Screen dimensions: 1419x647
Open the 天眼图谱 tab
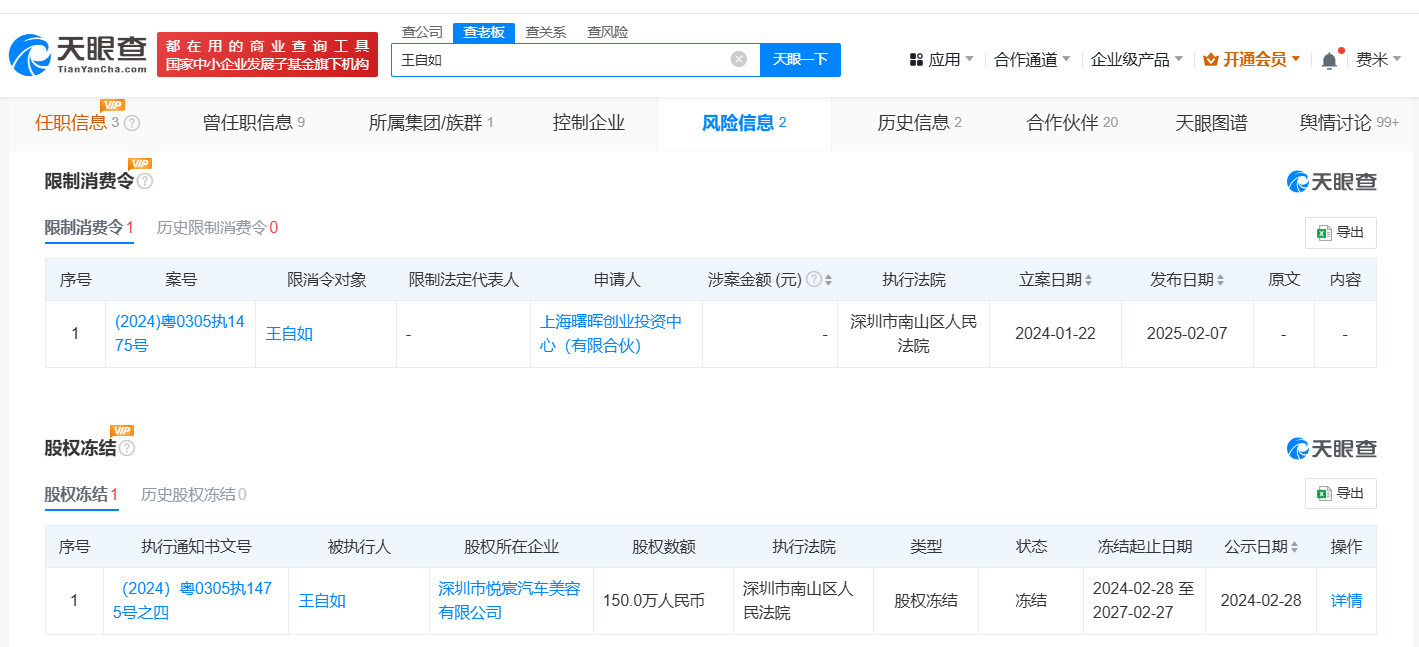[1211, 123]
